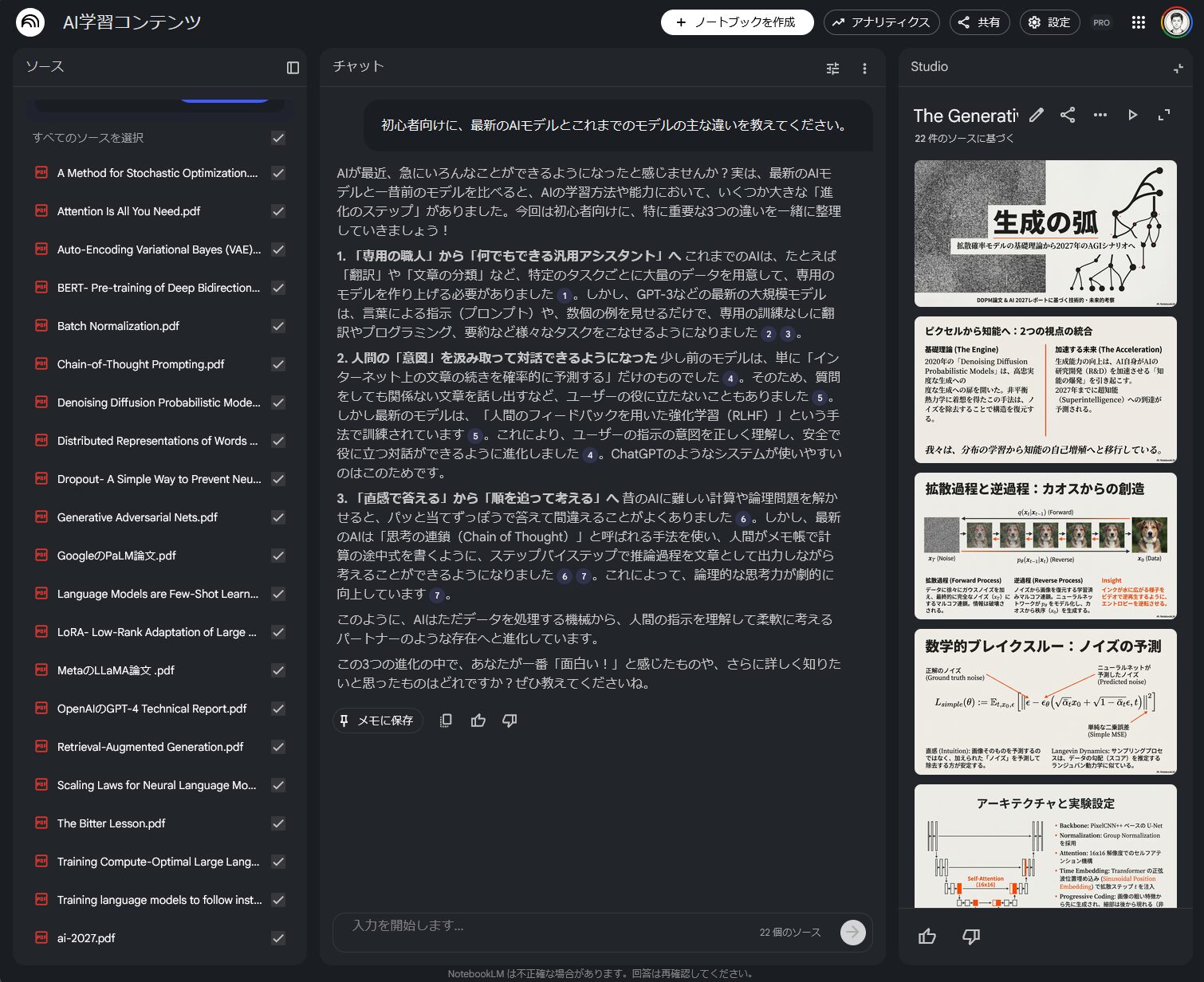Share the Studio overview via share icon
Screen dimensions: 1204x982
point(1068,116)
